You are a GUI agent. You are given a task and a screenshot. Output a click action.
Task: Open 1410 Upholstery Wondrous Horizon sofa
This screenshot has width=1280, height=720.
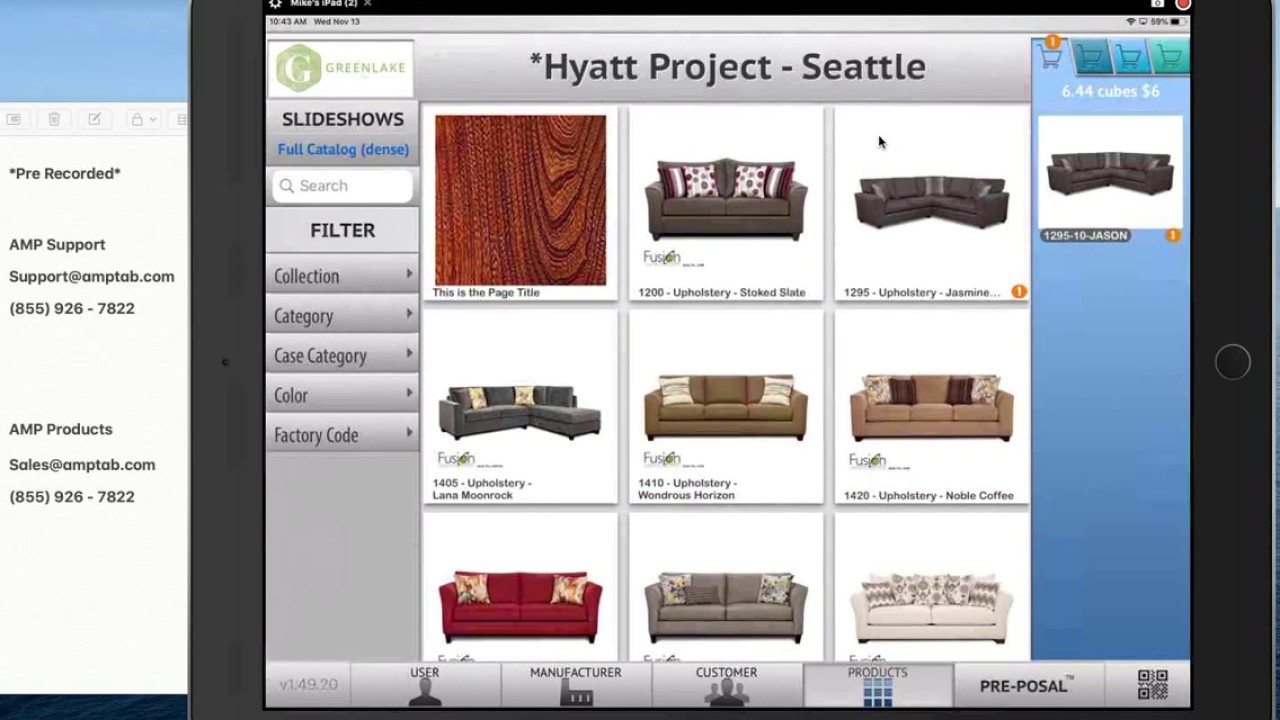coord(726,408)
